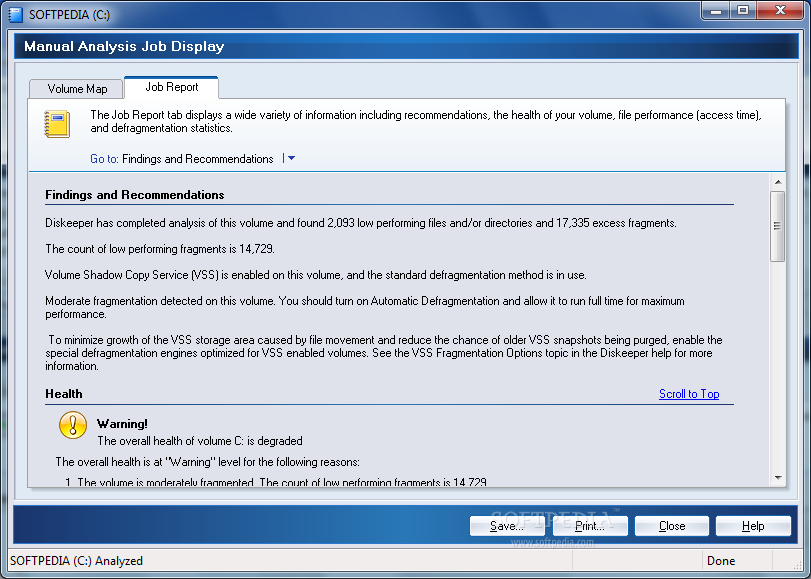Click the Findings and Recommendations heading
The width and height of the screenshot is (811, 579).
click(134, 195)
